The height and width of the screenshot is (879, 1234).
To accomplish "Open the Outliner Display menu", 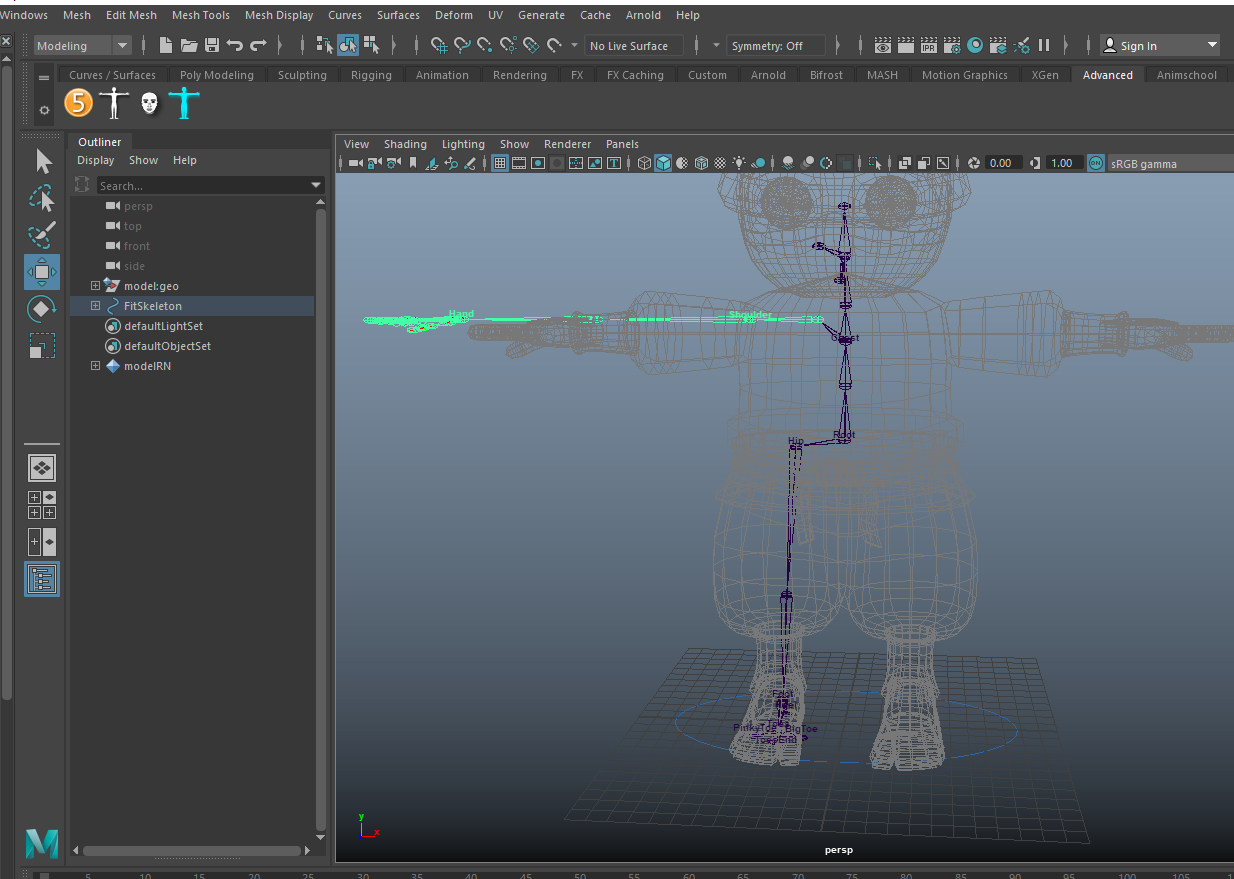I will click(96, 160).
